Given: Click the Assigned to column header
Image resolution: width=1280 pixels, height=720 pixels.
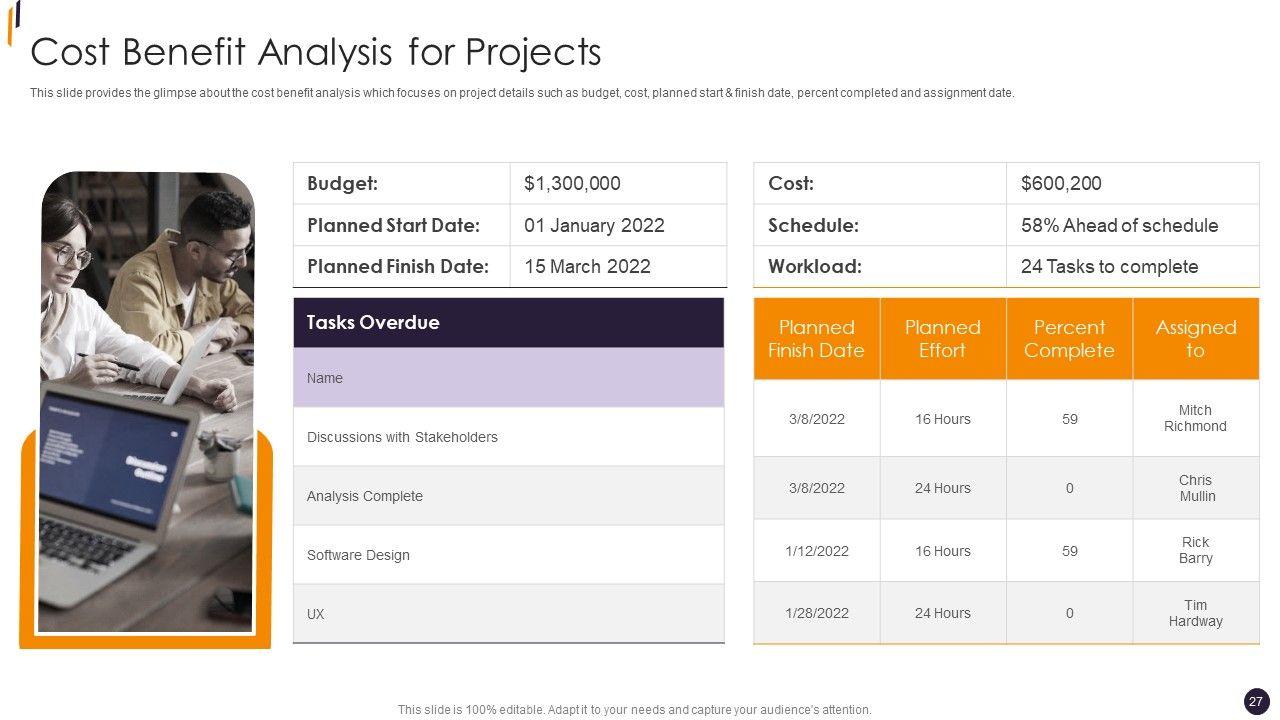Looking at the screenshot, I should tap(1195, 339).
